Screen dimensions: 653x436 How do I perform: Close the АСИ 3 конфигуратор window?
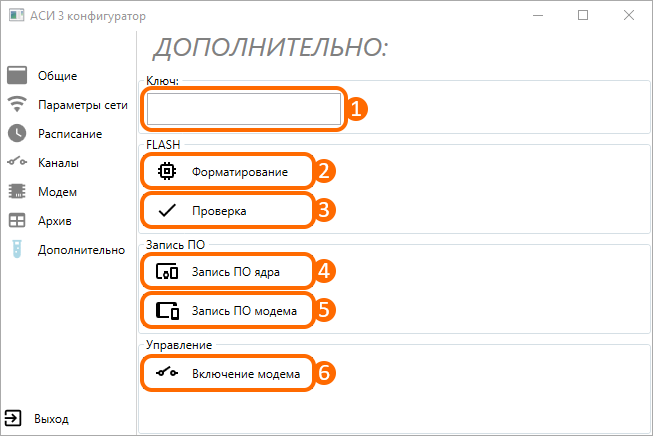coord(629,15)
